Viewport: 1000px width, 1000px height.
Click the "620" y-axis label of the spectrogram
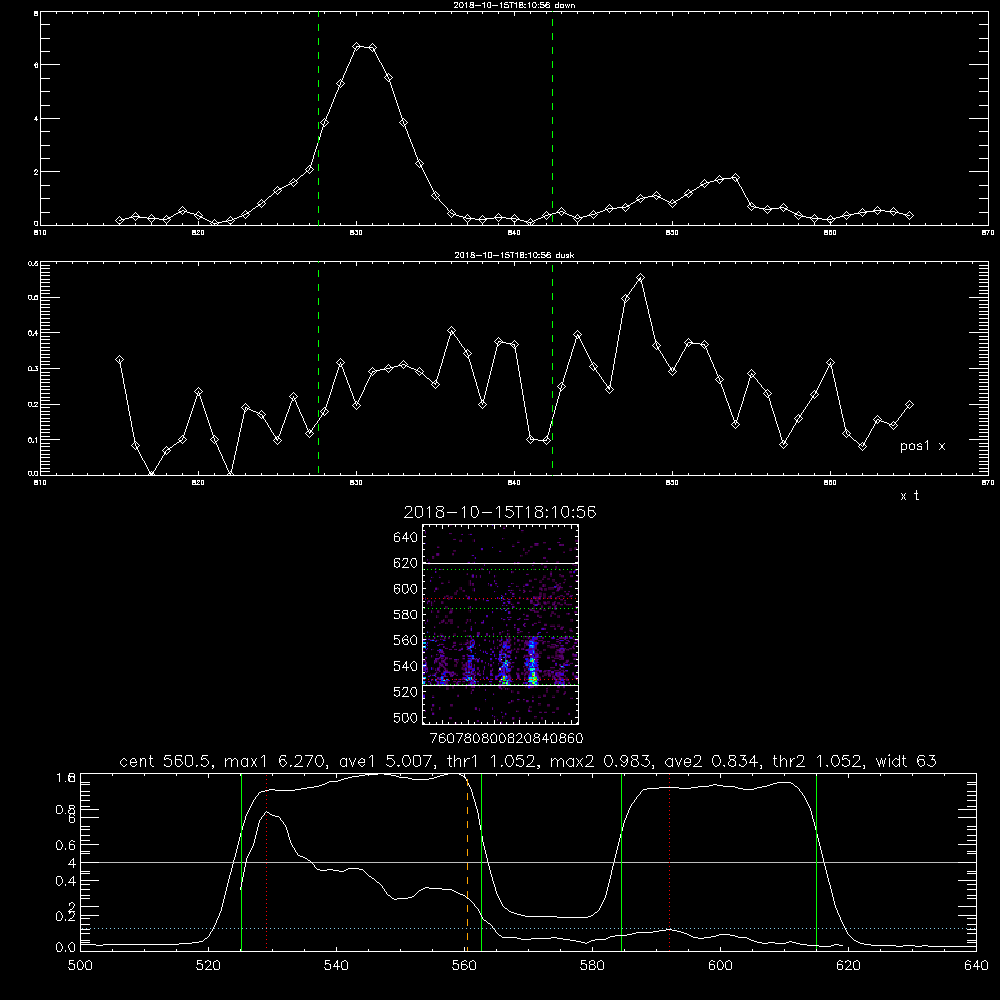(x=406, y=563)
